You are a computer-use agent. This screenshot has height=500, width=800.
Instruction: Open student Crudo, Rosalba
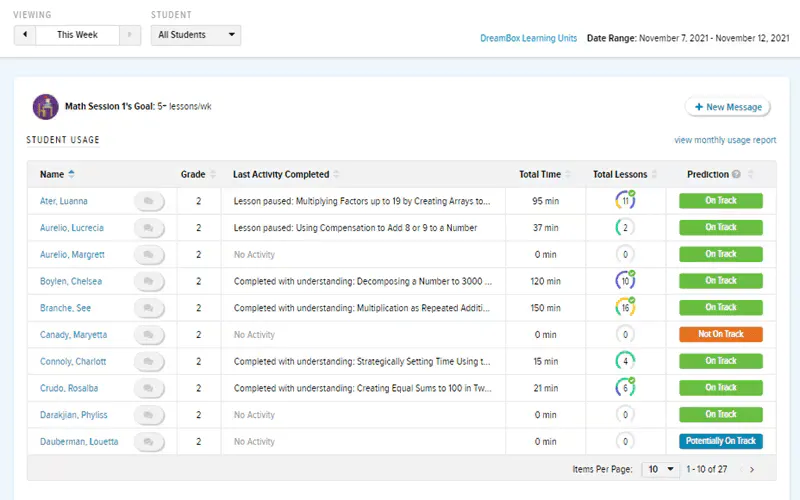click(69, 388)
